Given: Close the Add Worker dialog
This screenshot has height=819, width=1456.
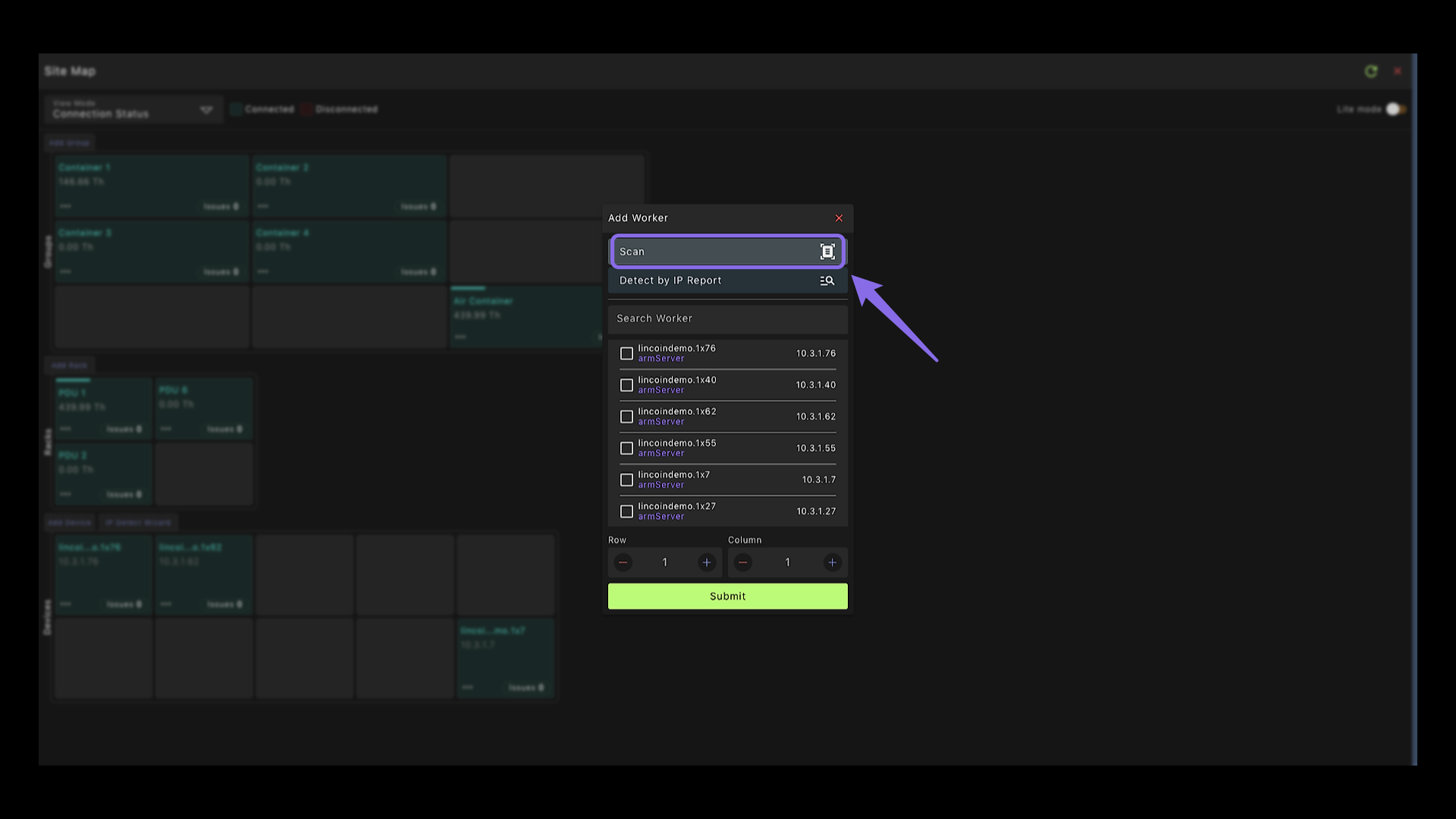Looking at the screenshot, I should coord(839,218).
